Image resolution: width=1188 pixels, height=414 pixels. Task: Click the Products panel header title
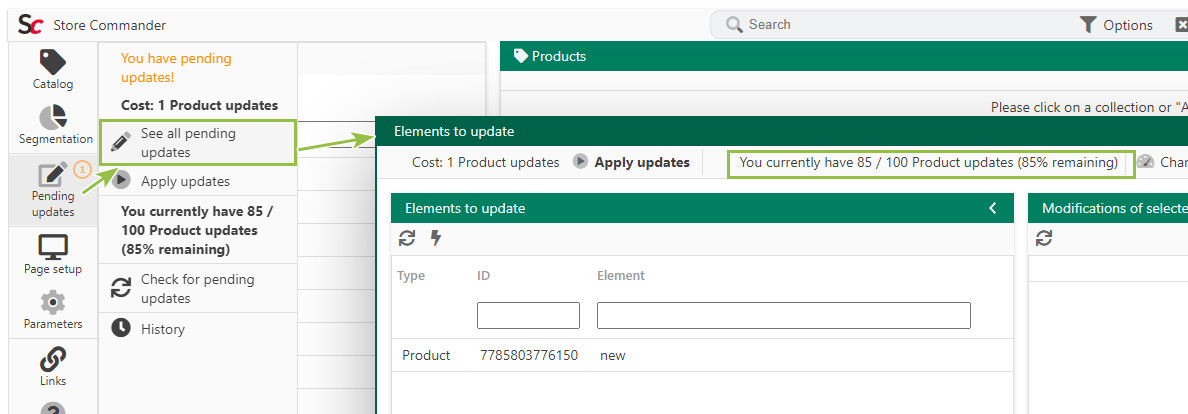click(x=558, y=56)
